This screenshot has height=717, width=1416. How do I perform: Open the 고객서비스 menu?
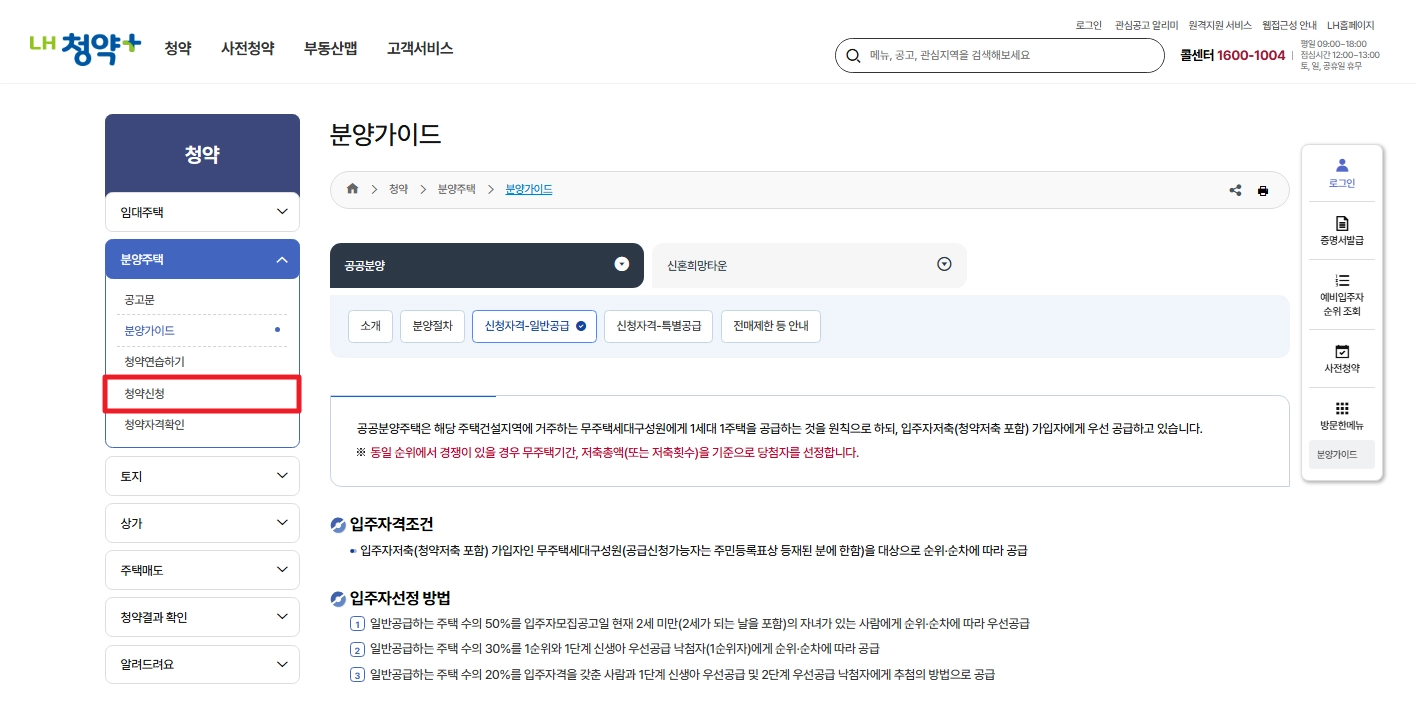(419, 47)
